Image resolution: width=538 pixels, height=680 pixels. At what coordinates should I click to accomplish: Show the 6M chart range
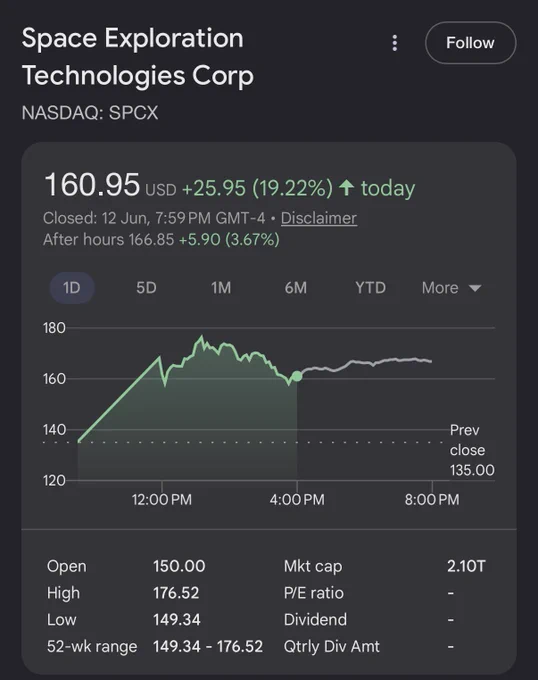296,288
